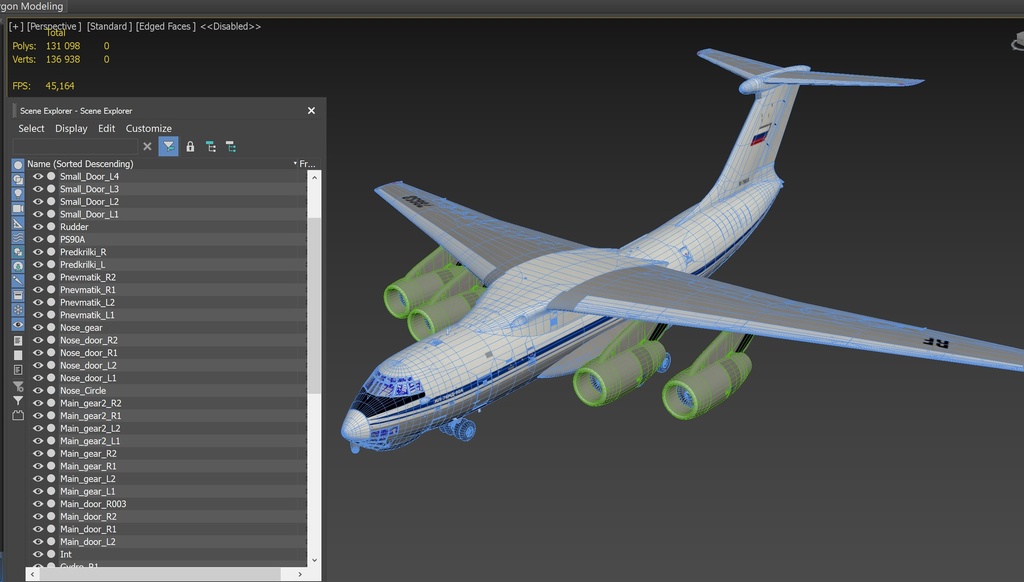Image resolution: width=1024 pixels, height=582 pixels.
Task: Click the Scene Explorer search input field
Action: tap(75, 147)
